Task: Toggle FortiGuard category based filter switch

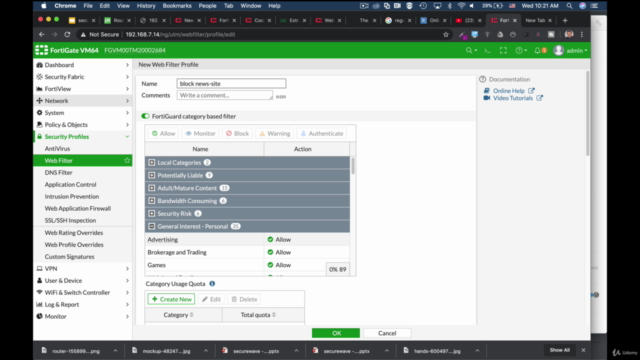Action: (x=145, y=116)
